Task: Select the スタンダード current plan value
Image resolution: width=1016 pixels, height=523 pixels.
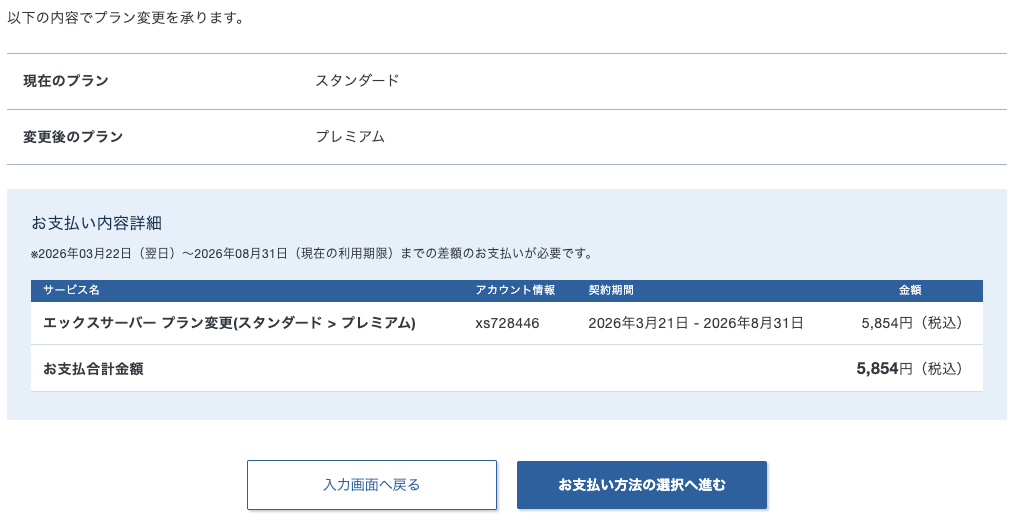Action: point(357,81)
